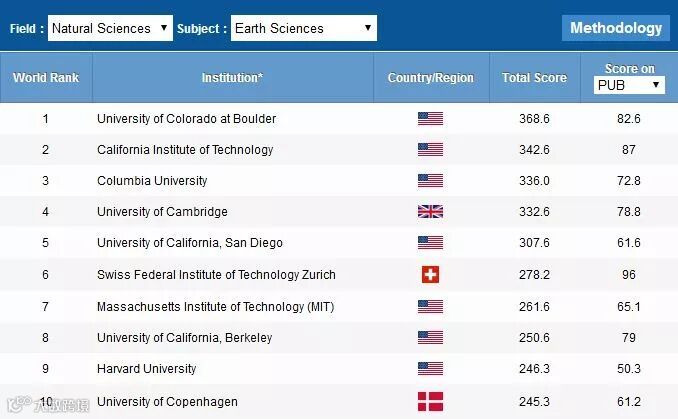The image size is (678, 419).
Task: Click the Total Score column header
Action: (534, 77)
